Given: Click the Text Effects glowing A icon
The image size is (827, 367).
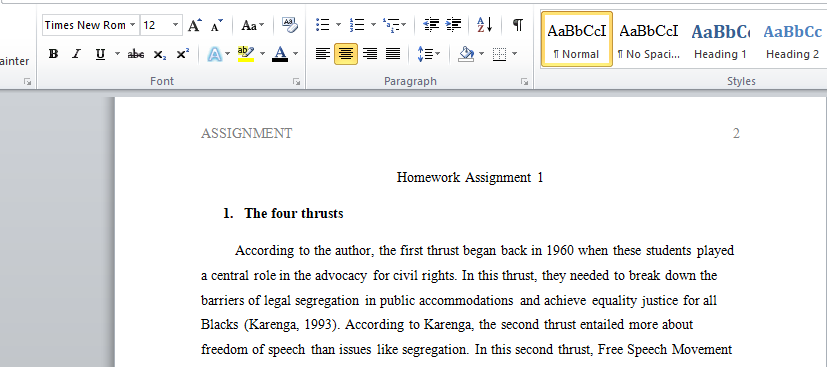Looking at the screenshot, I should 214,54.
